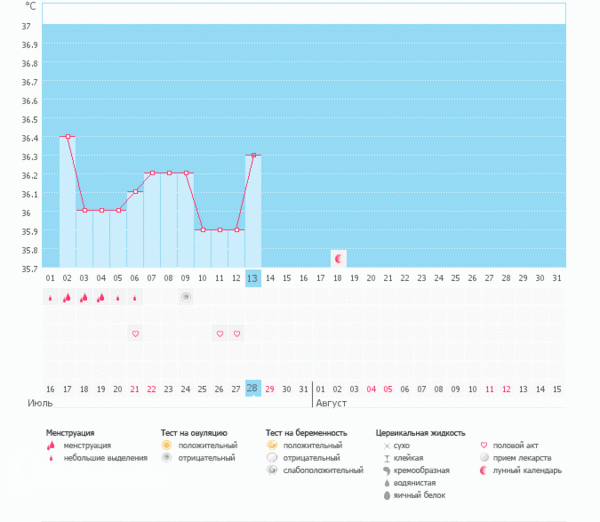Image resolution: width=600 pixels, height=522 pixels.
Task: Click the heart icon on day 12
Action: click(x=237, y=333)
